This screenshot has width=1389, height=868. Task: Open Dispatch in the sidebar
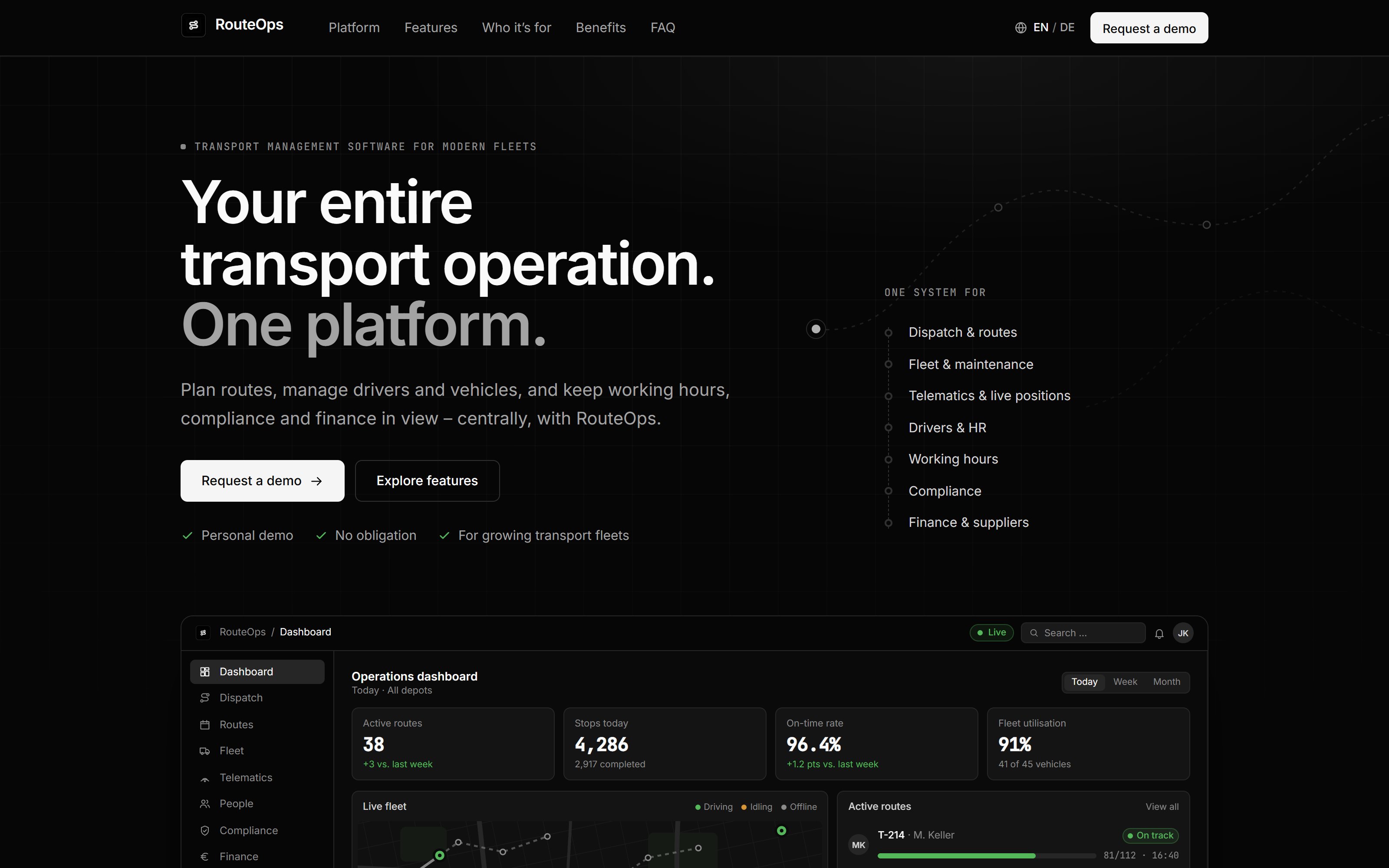[x=257, y=698]
